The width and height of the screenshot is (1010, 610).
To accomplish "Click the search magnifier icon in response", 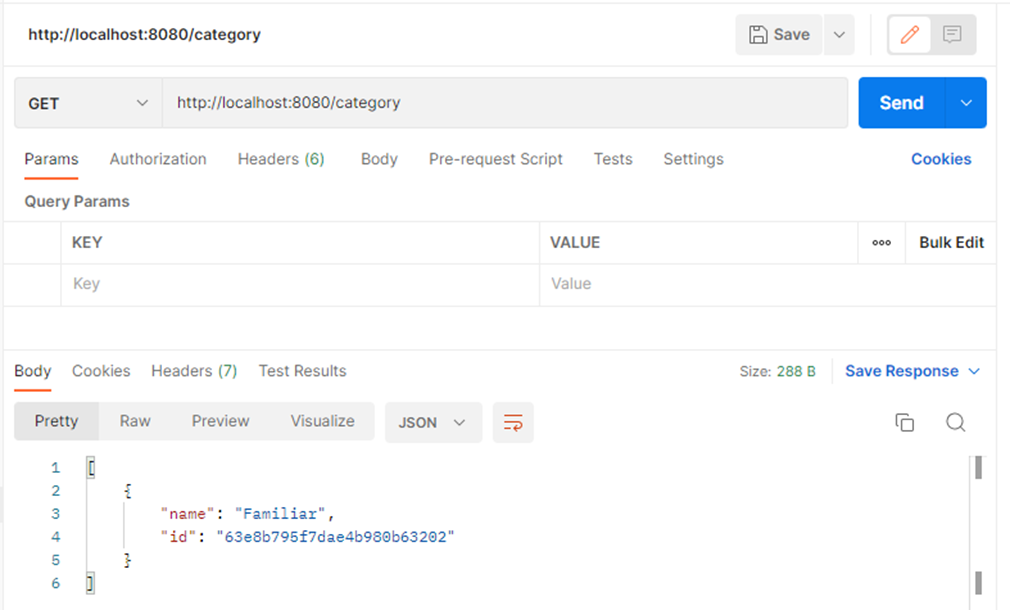I will [955, 422].
